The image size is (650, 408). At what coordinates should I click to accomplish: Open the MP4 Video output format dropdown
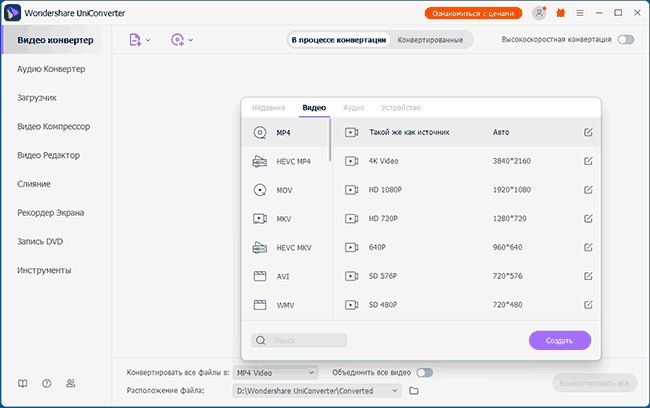(x=275, y=373)
